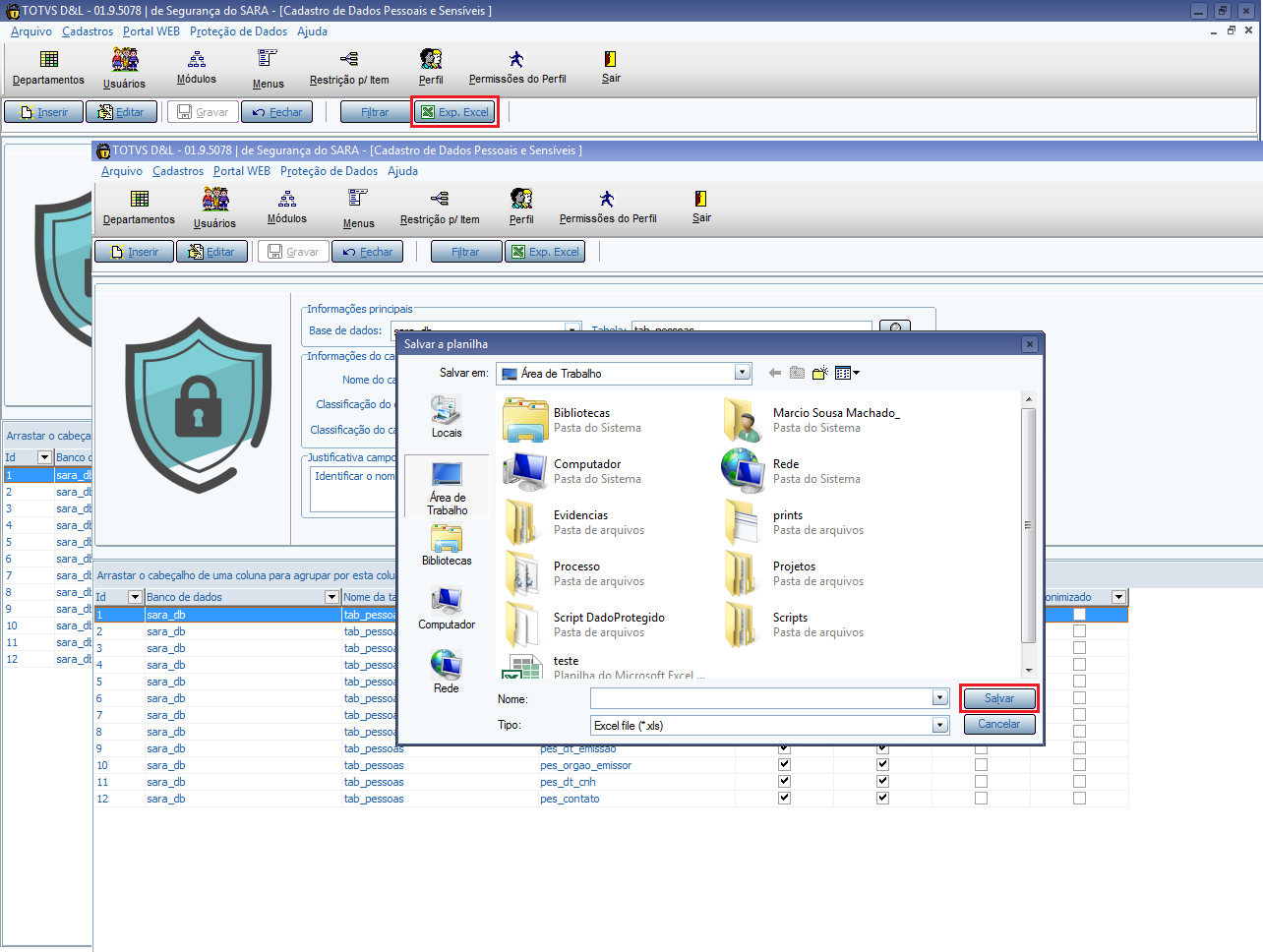The width and height of the screenshot is (1263, 952).
Task: Click the Salvar button in the dialog
Action: (999, 698)
